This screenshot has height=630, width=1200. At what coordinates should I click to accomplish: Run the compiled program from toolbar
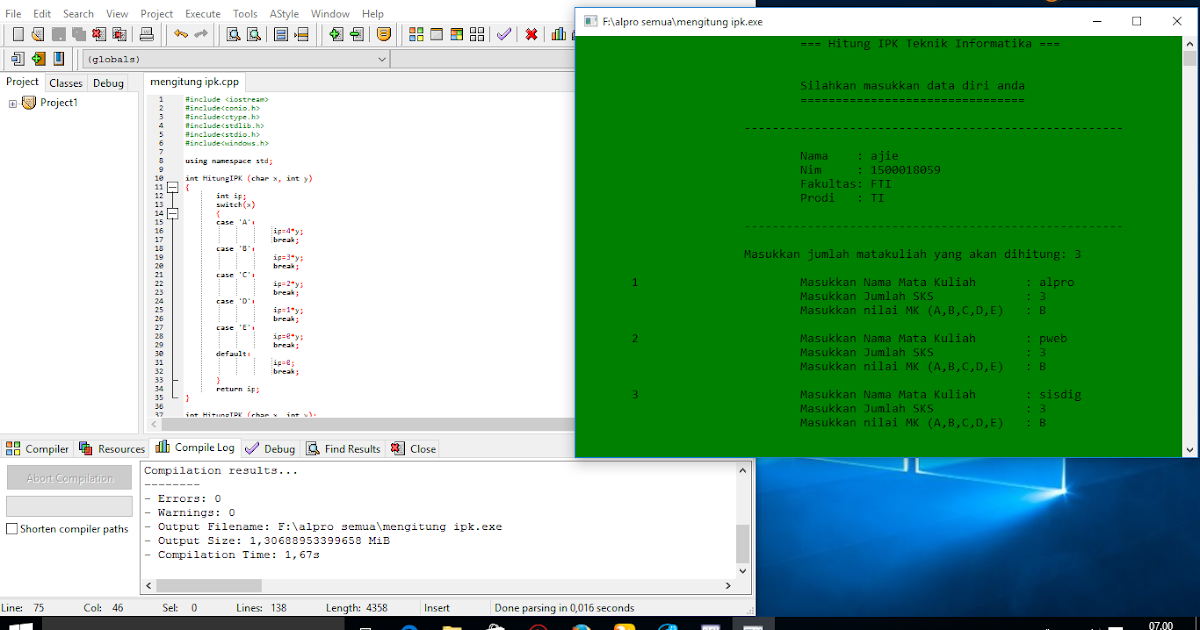coord(436,34)
